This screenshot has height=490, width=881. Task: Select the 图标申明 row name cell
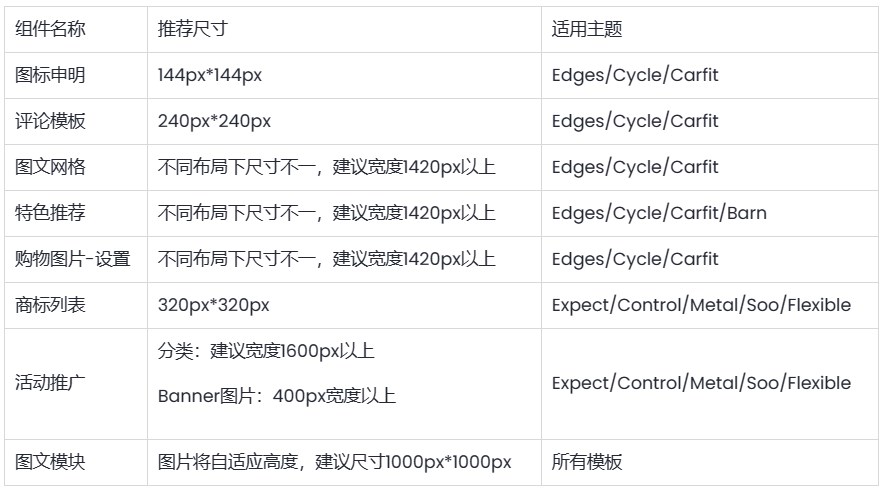coord(51,75)
